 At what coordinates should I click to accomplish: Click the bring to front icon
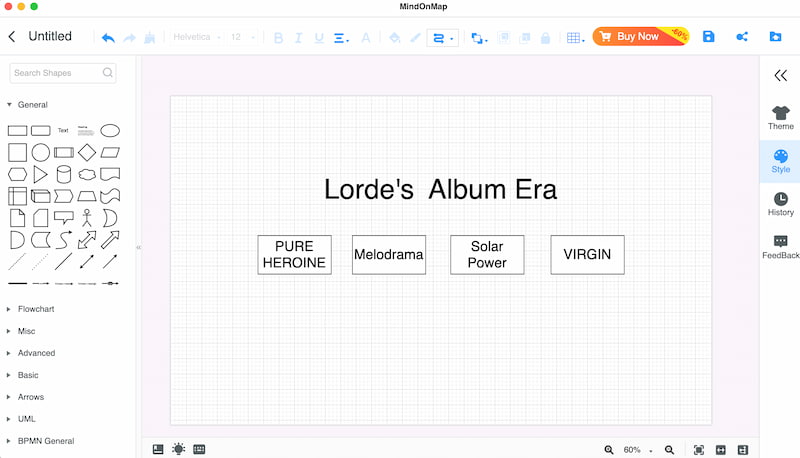pos(504,38)
